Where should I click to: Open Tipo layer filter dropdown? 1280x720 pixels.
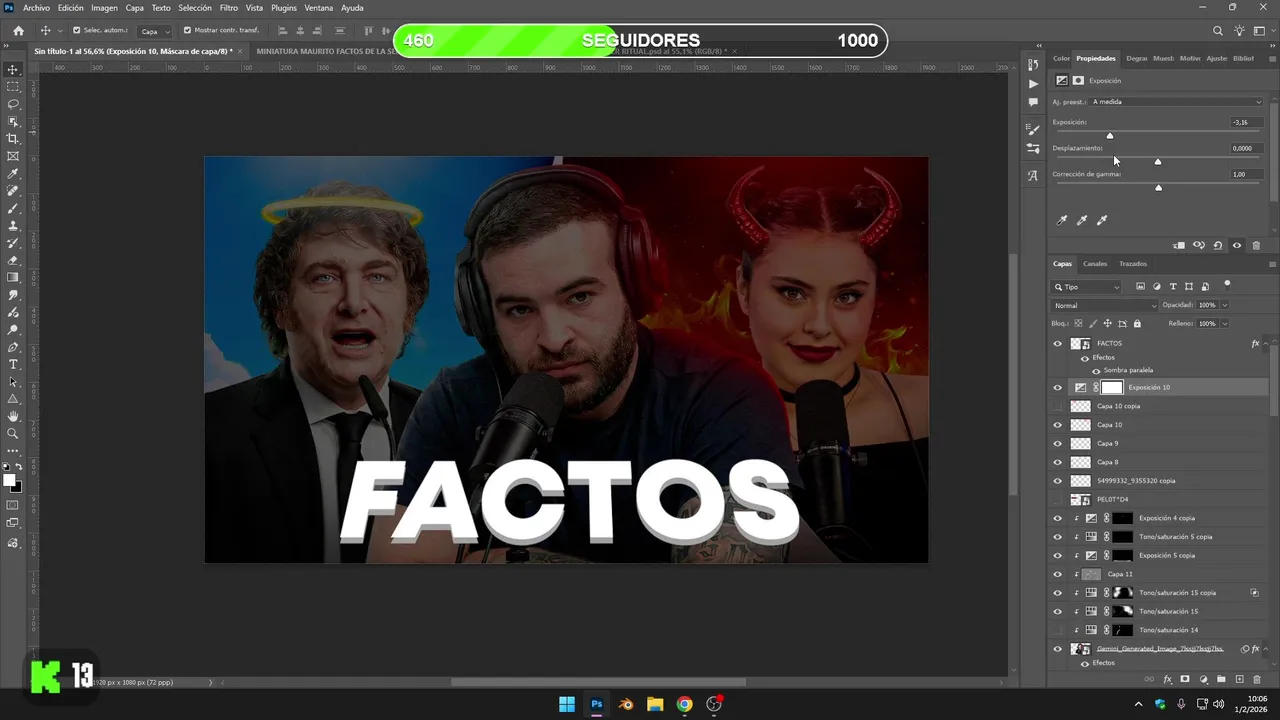click(1088, 287)
